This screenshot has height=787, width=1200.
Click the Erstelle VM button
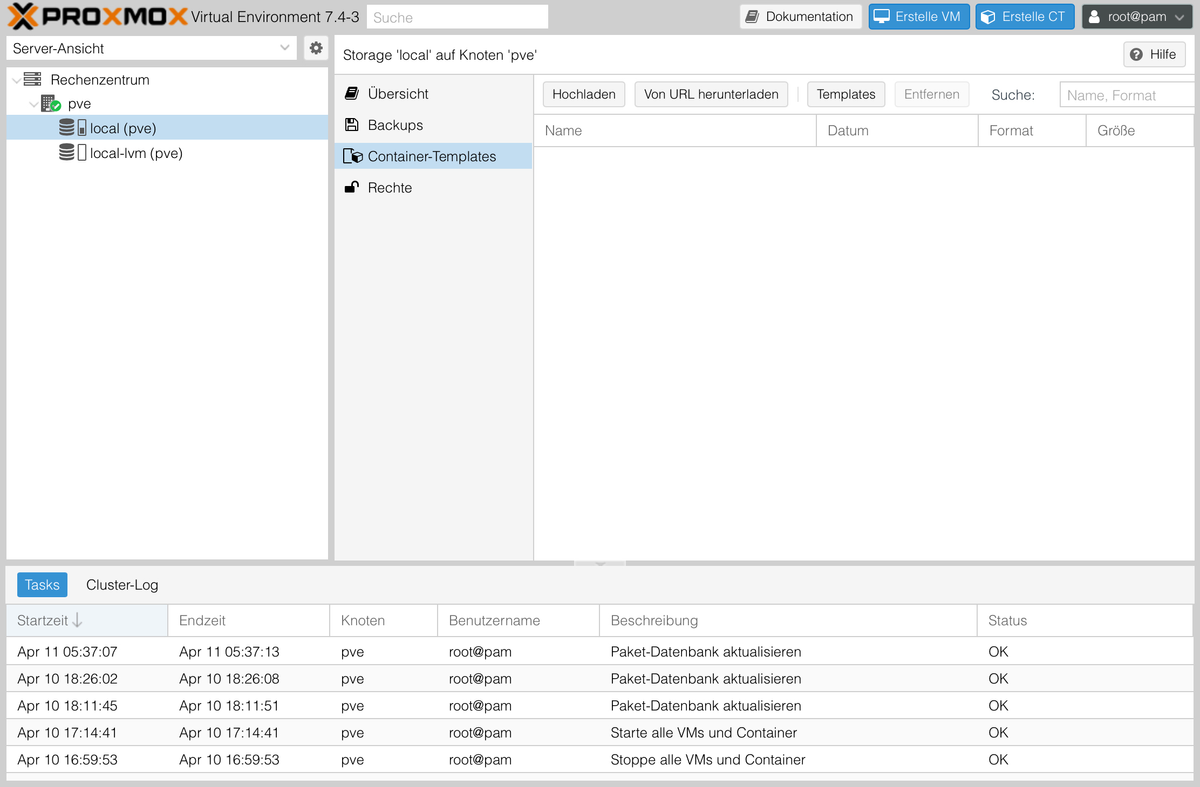[x=919, y=17]
